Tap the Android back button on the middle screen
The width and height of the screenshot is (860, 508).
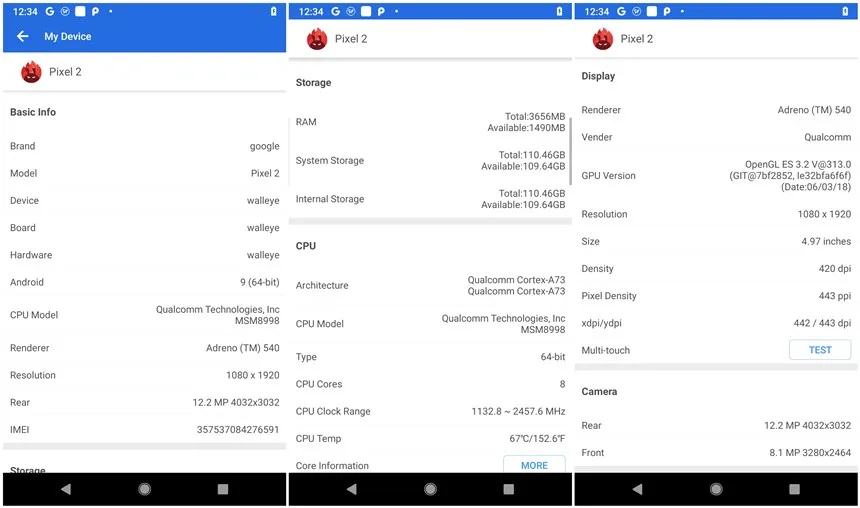(352, 489)
